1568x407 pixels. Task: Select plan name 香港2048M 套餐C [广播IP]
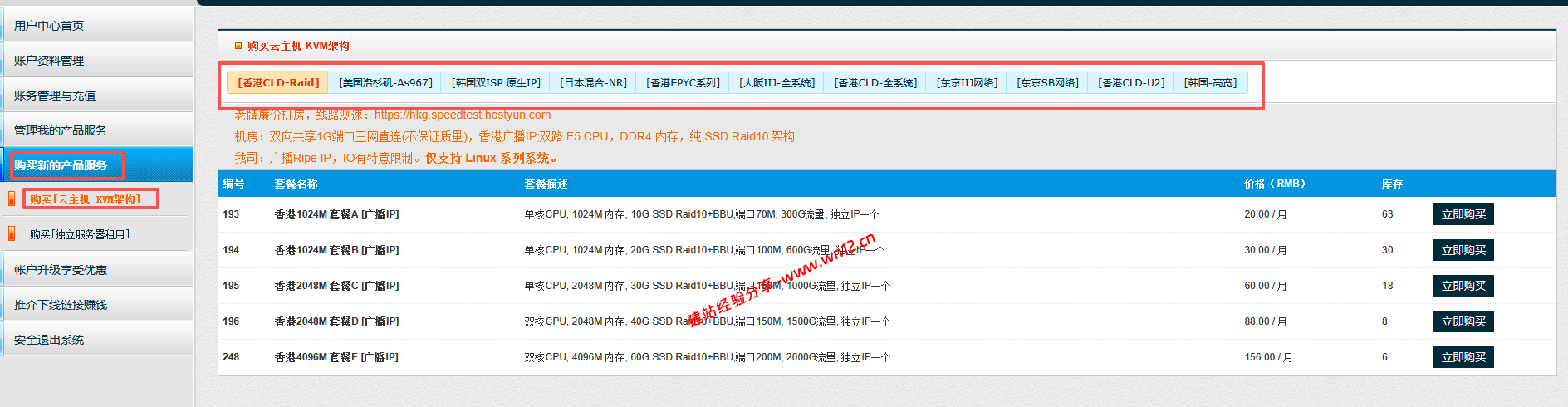[336, 286]
